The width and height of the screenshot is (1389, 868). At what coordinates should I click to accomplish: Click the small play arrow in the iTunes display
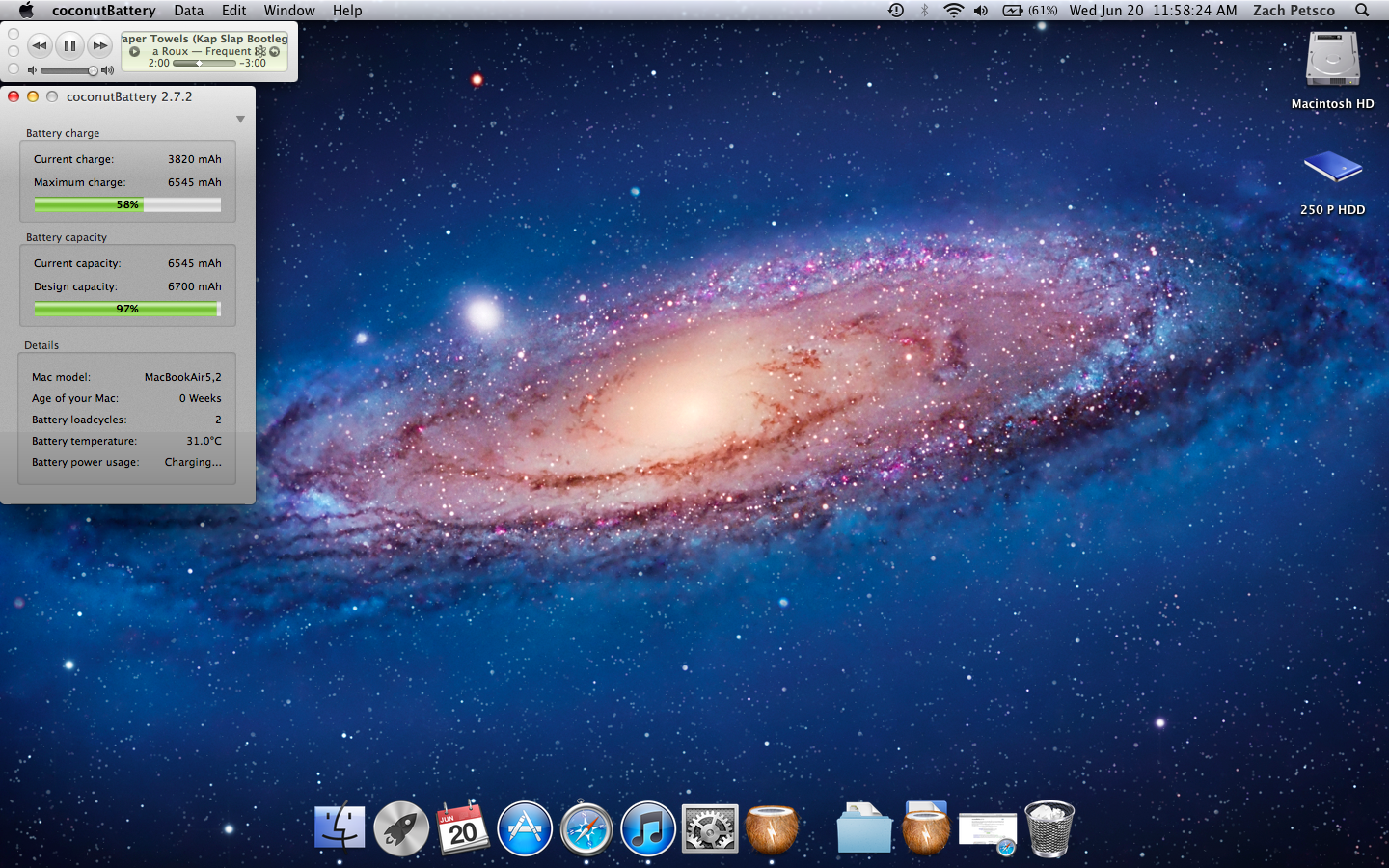coord(135,52)
